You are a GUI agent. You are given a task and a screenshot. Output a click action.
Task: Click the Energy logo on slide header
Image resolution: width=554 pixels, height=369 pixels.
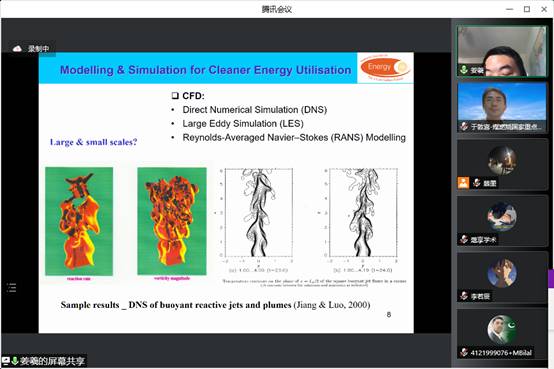(x=385, y=68)
